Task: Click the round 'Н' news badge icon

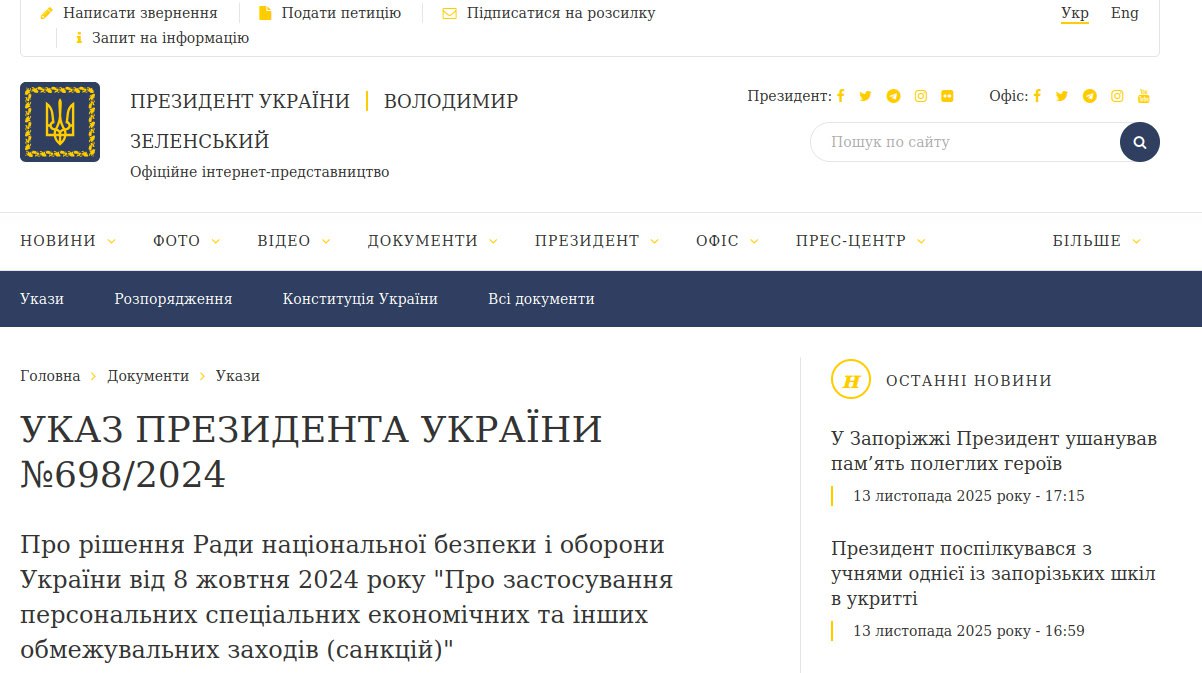Action: (x=851, y=380)
